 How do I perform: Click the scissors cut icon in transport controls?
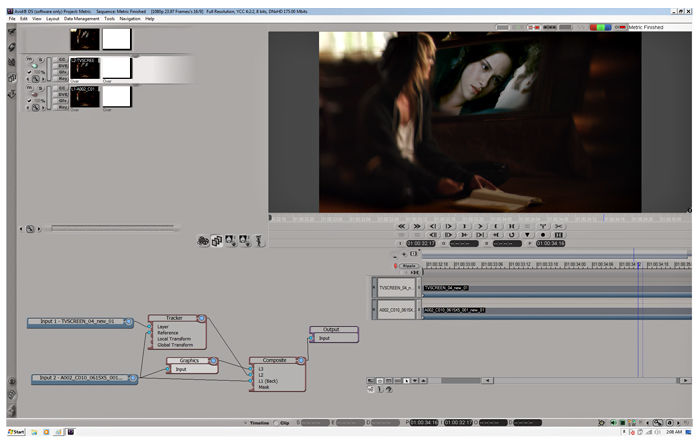(558, 226)
